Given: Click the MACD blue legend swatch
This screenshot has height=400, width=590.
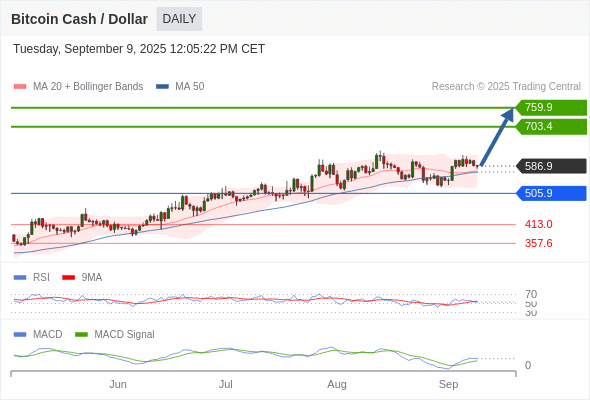Looking at the screenshot, I should (x=20, y=335).
